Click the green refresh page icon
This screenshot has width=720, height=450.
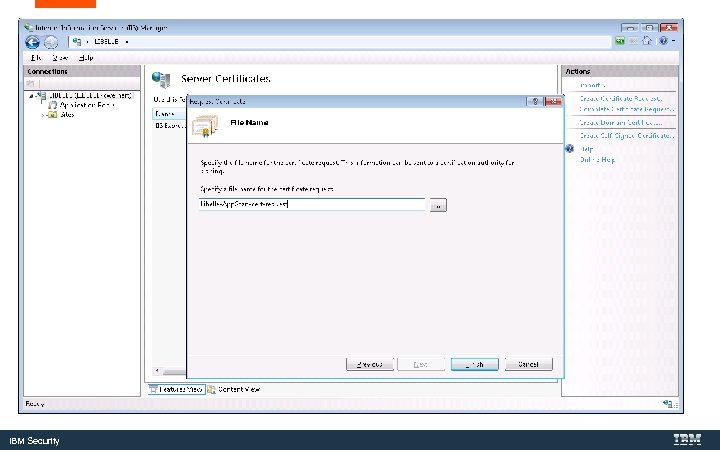pos(619,41)
